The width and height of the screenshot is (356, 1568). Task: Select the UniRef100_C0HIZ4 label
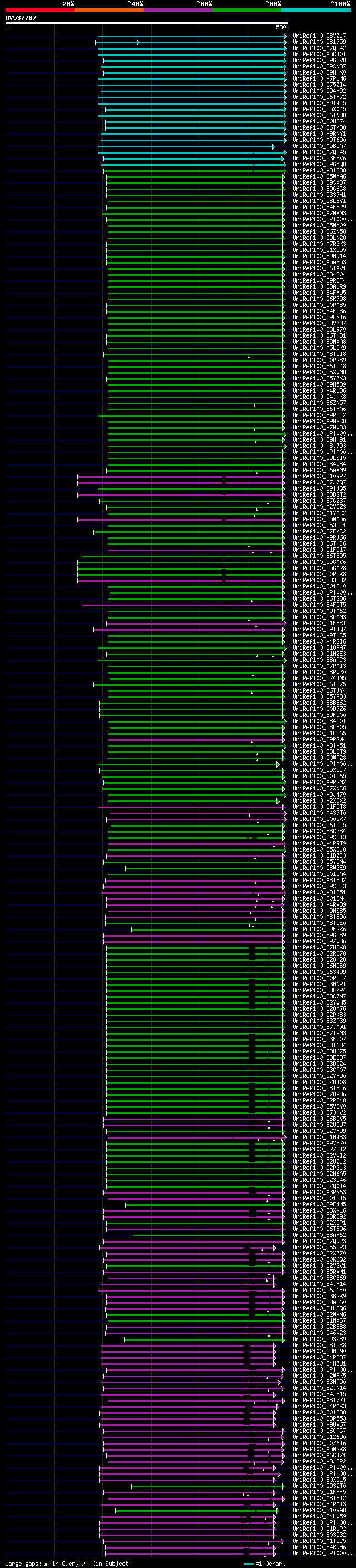pyautogui.click(x=319, y=121)
